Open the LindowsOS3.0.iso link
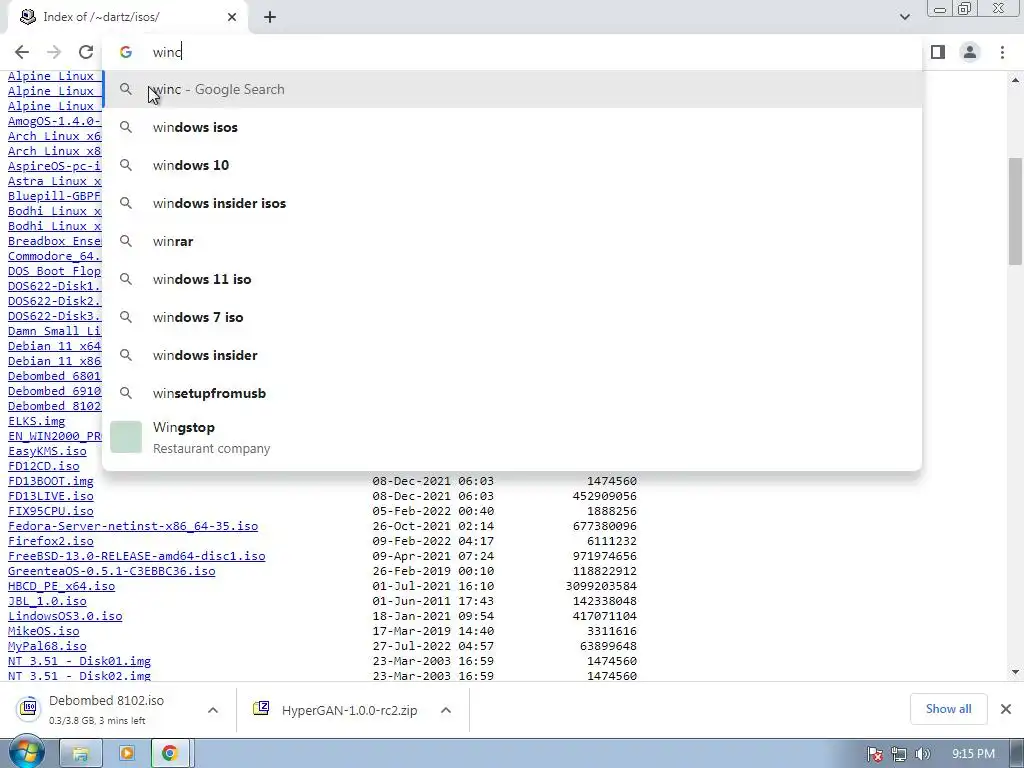1024x768 pixels. click(65, 616)
